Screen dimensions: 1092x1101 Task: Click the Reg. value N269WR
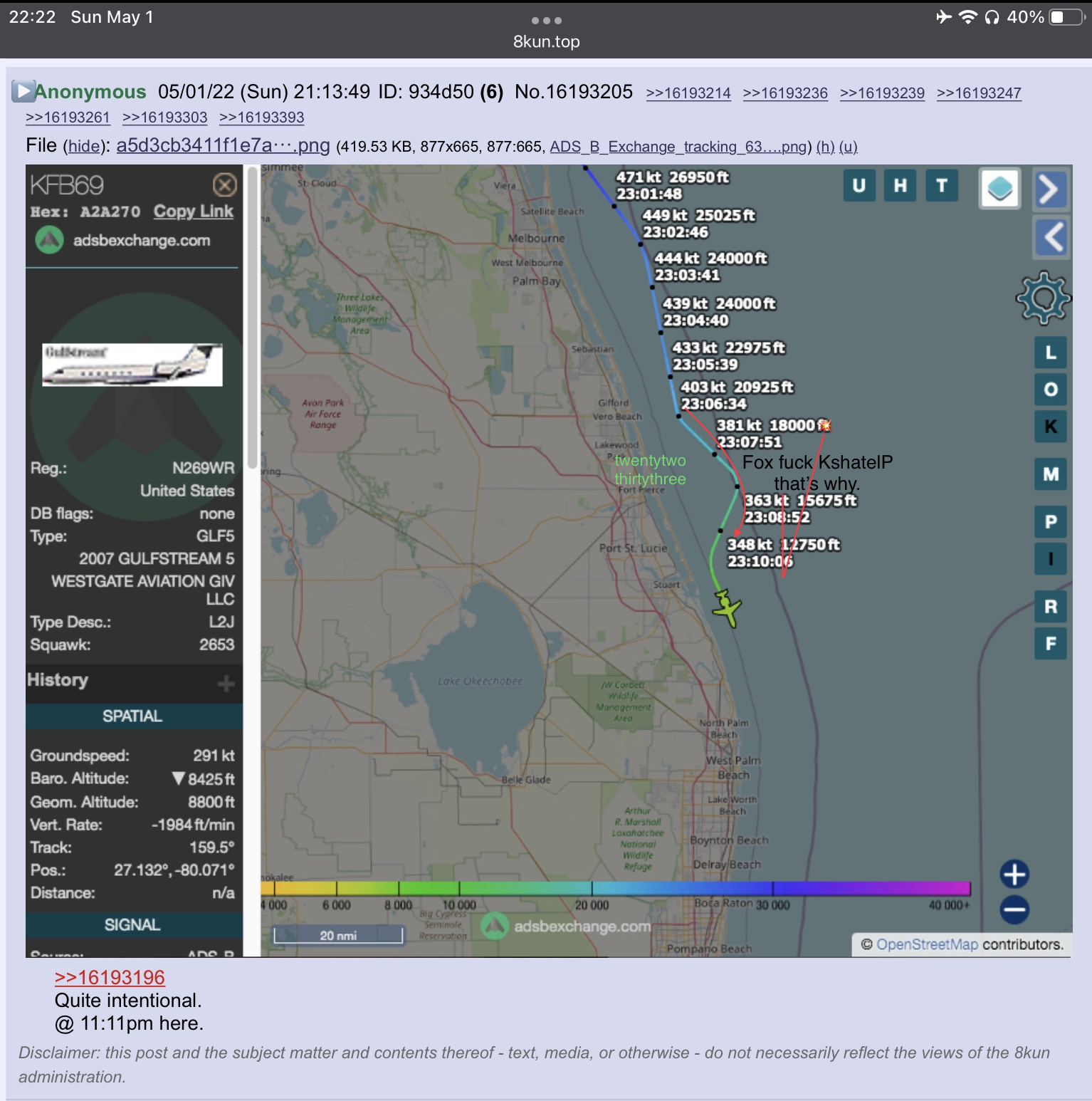click(203, 468)
